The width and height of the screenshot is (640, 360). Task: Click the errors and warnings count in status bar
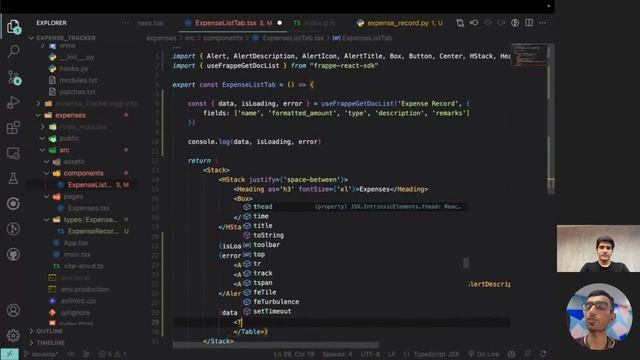pyautogui.click(x=112, y=354)
